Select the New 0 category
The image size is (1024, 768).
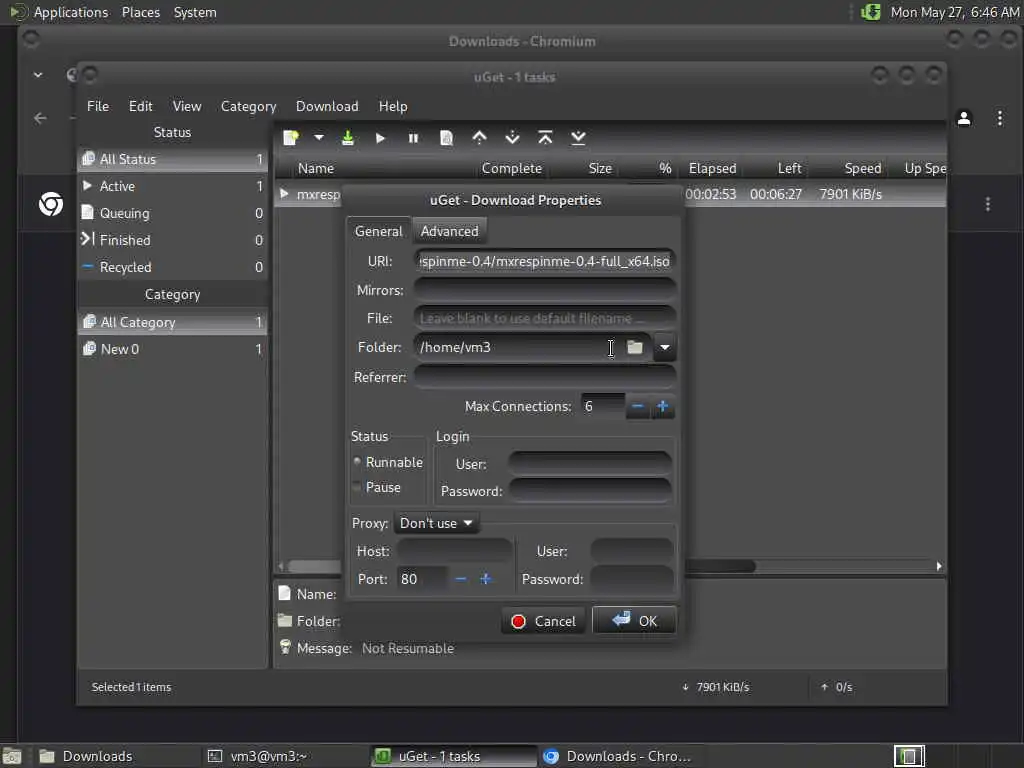(x=172, y=349)
